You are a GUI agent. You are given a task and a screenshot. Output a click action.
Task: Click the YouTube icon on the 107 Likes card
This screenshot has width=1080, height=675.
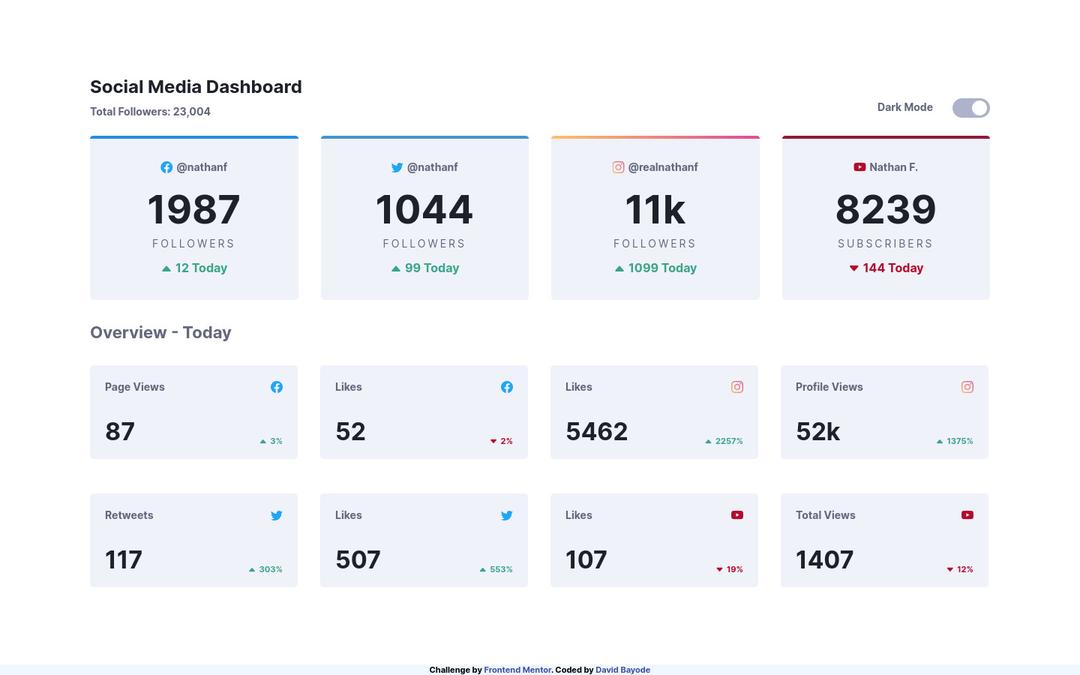[737, 515]
